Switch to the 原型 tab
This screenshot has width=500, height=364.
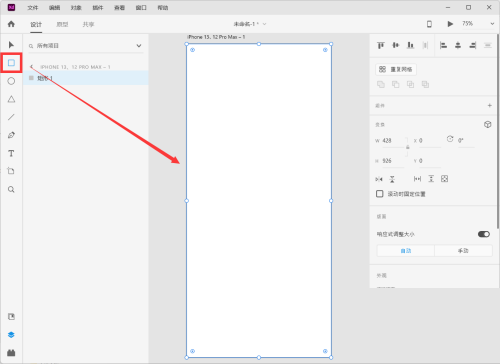click(62, 24)
